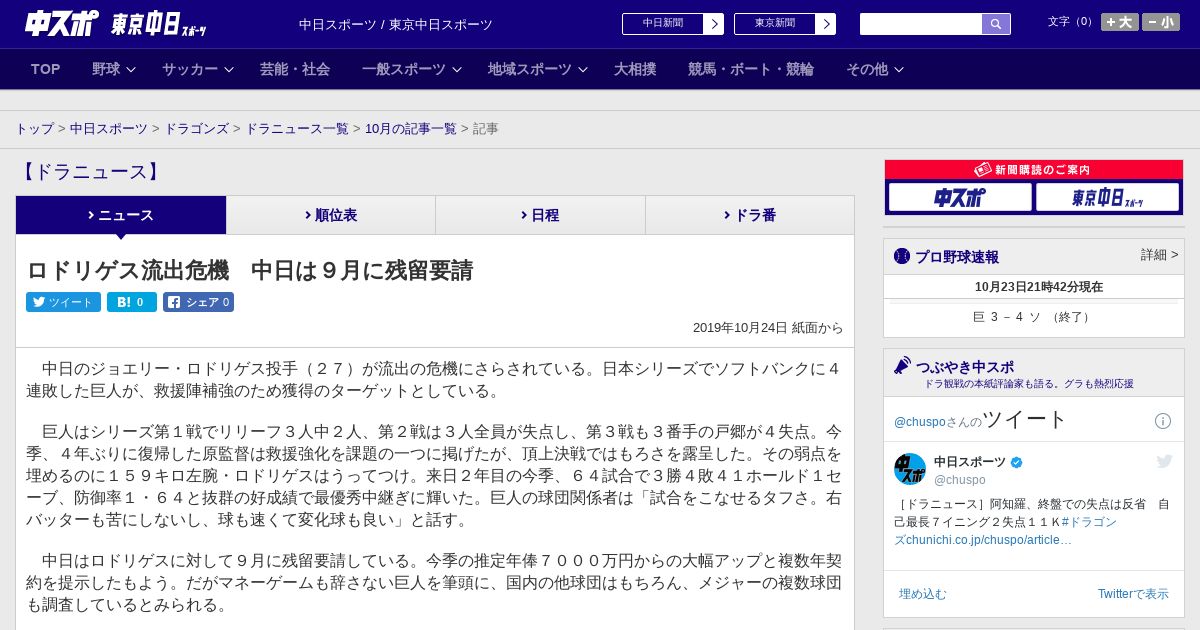Click 埋め込む link in Twitter widget
This screenshot has height=630, width=1200.
[x=922, y=594]
